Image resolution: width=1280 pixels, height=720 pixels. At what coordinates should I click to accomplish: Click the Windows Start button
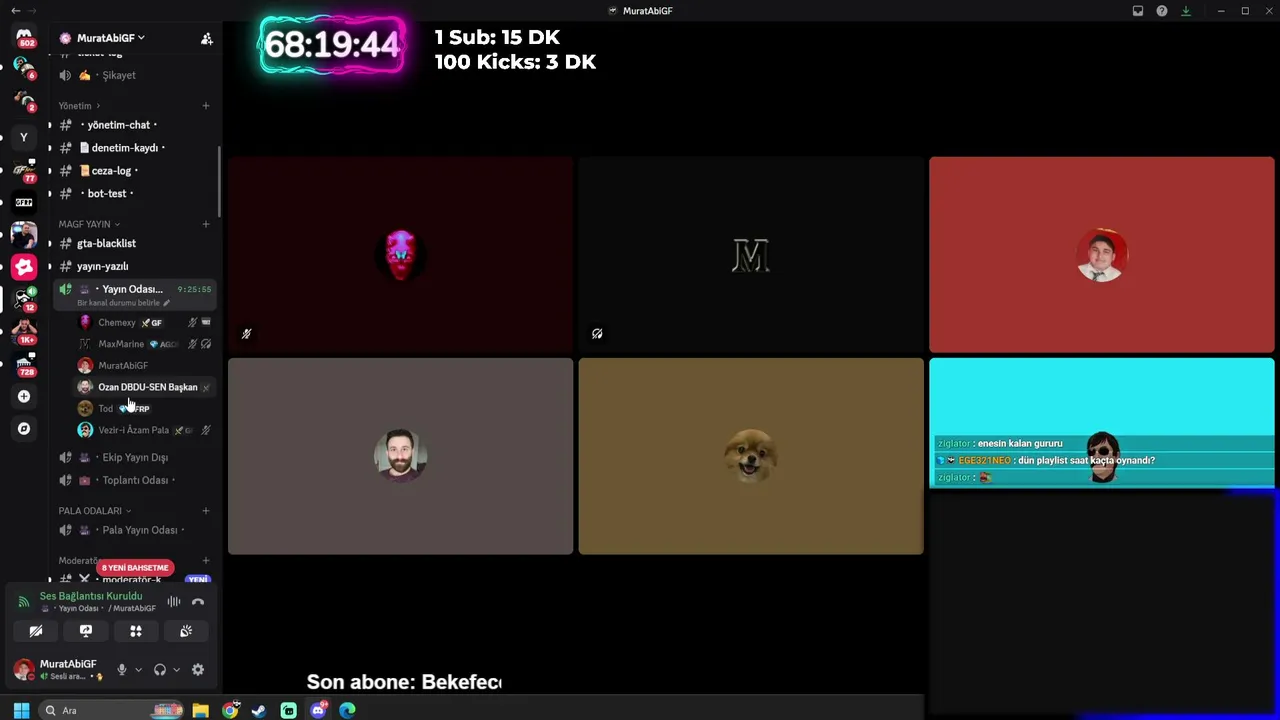[21, 711]
